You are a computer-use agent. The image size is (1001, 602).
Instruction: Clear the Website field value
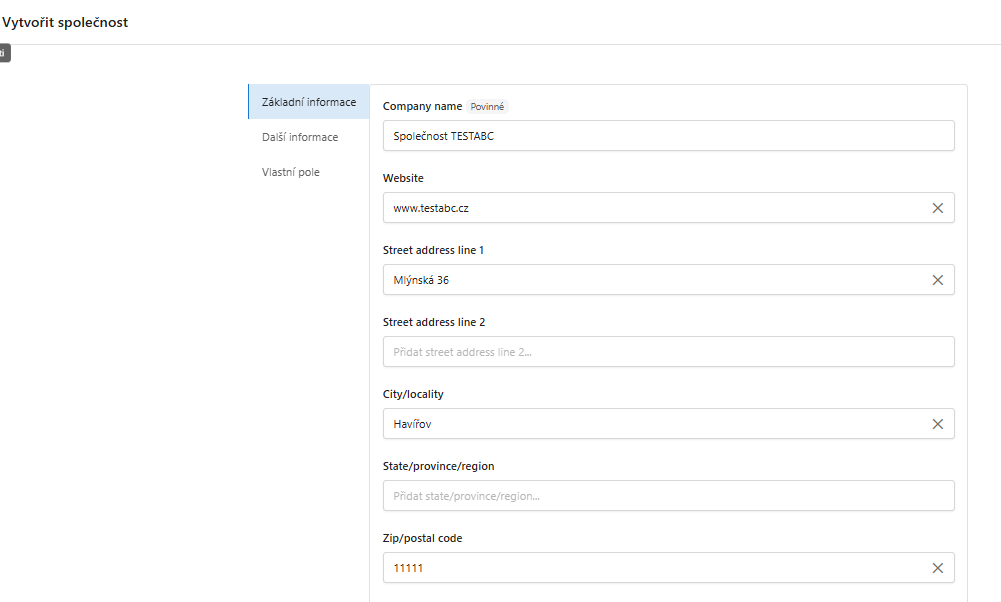click(937, 208)
